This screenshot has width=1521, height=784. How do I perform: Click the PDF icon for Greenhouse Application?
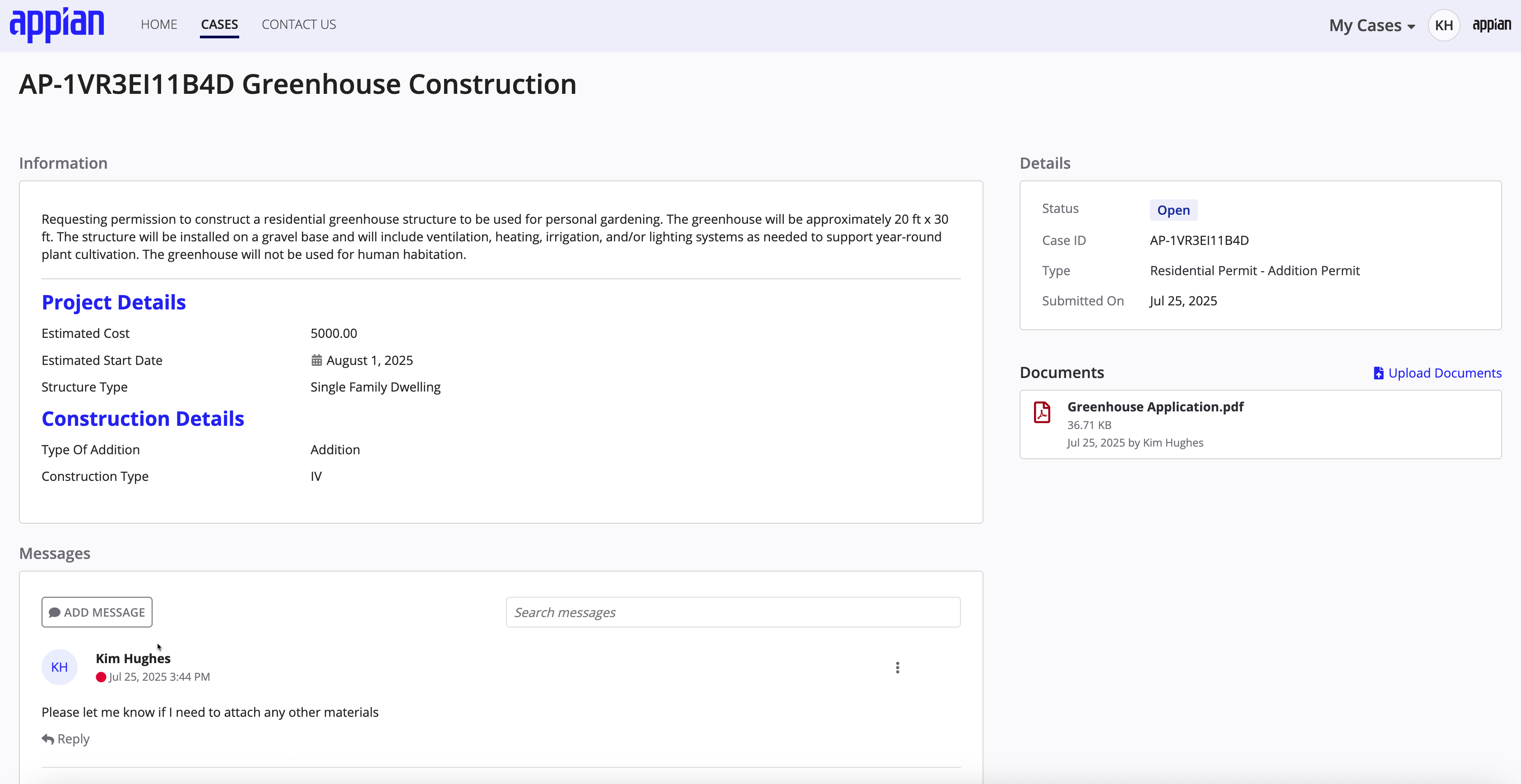click(x=1042, y=412)
